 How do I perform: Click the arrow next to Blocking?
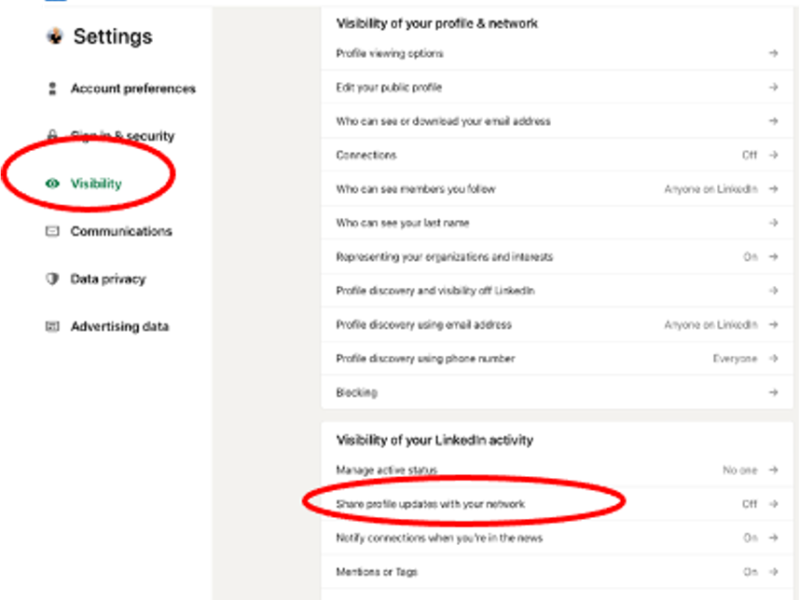(x=773, y=392)
